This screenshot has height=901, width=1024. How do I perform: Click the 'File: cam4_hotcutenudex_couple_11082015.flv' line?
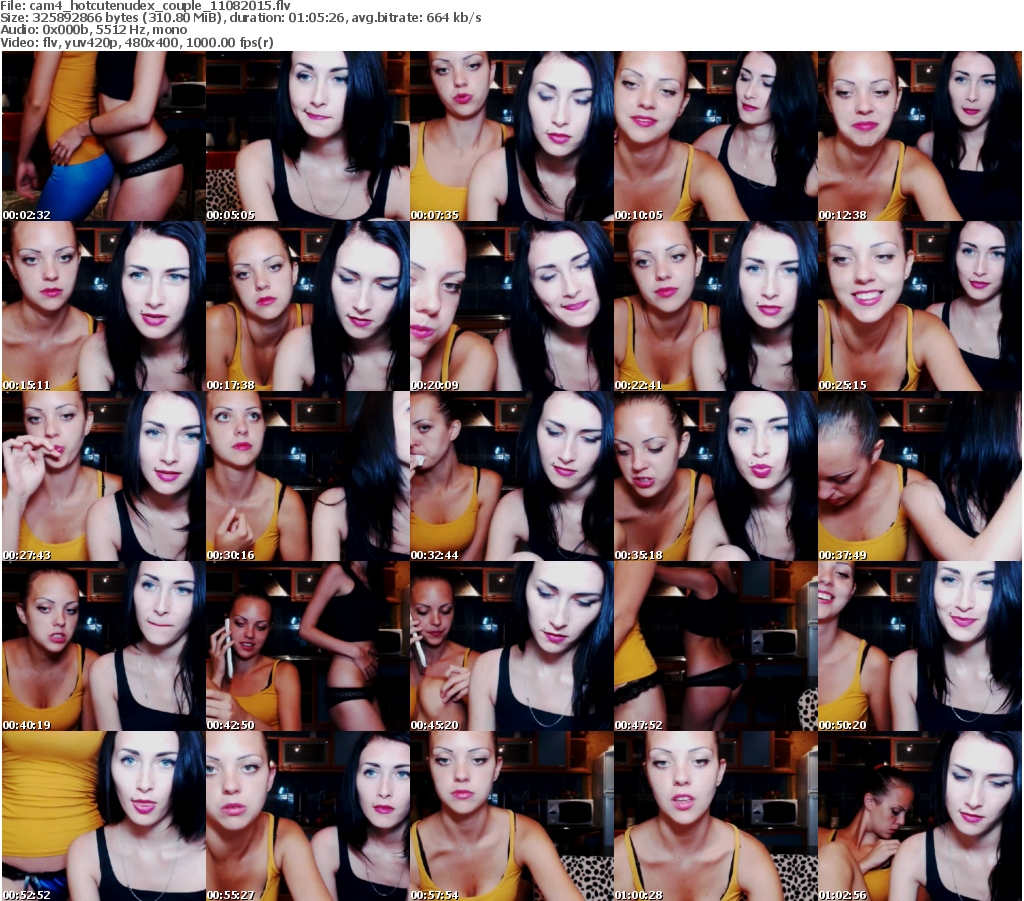coord(146,6)
